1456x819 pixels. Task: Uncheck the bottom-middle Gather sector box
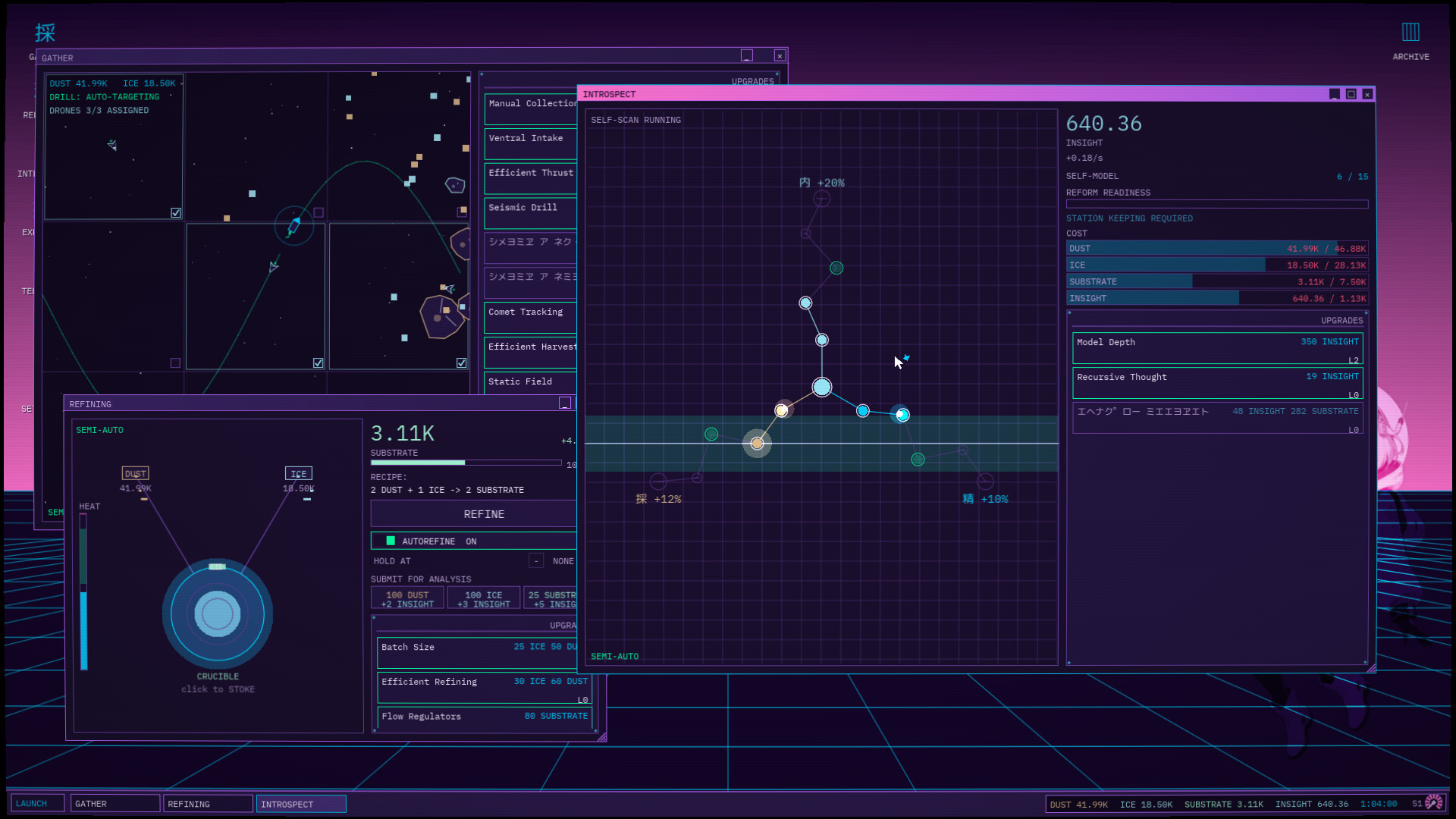[x=318, y=363]
